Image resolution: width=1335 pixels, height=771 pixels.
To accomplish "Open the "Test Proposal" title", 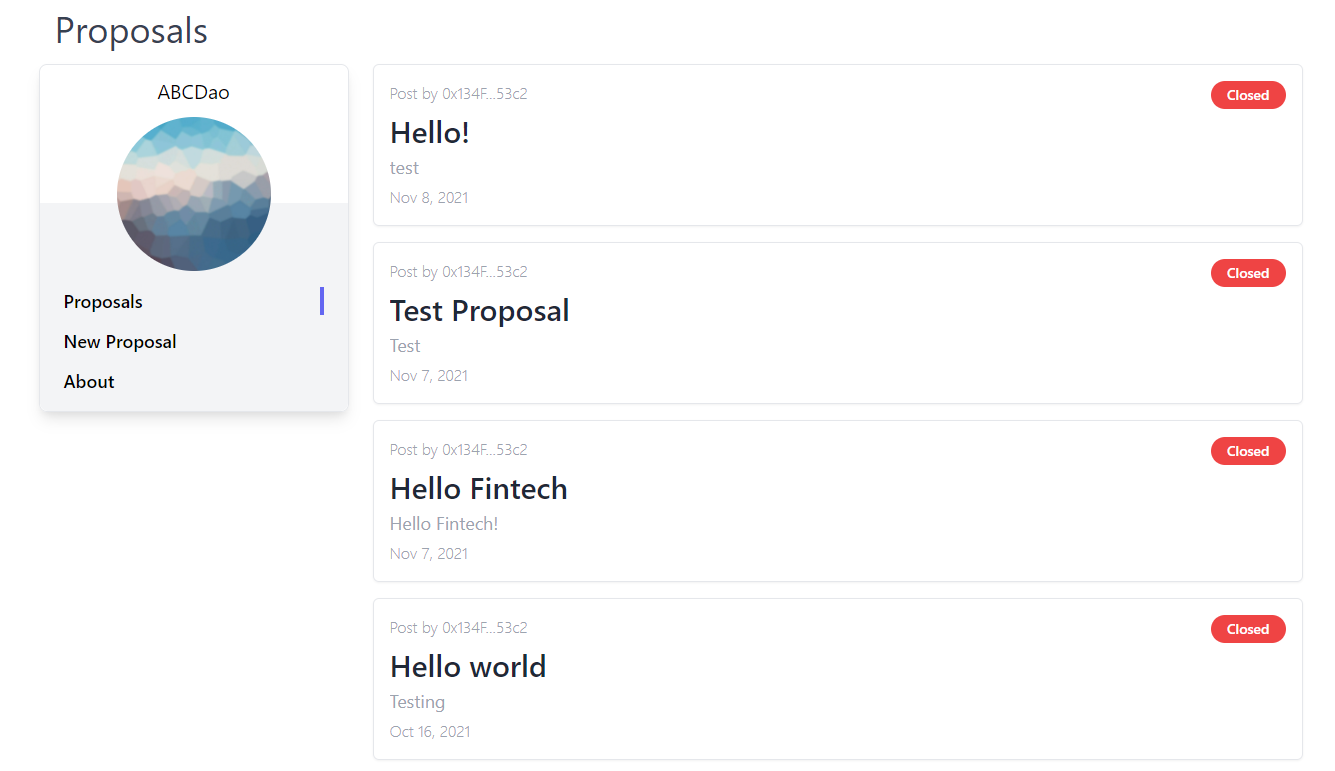I will point(479,310).
